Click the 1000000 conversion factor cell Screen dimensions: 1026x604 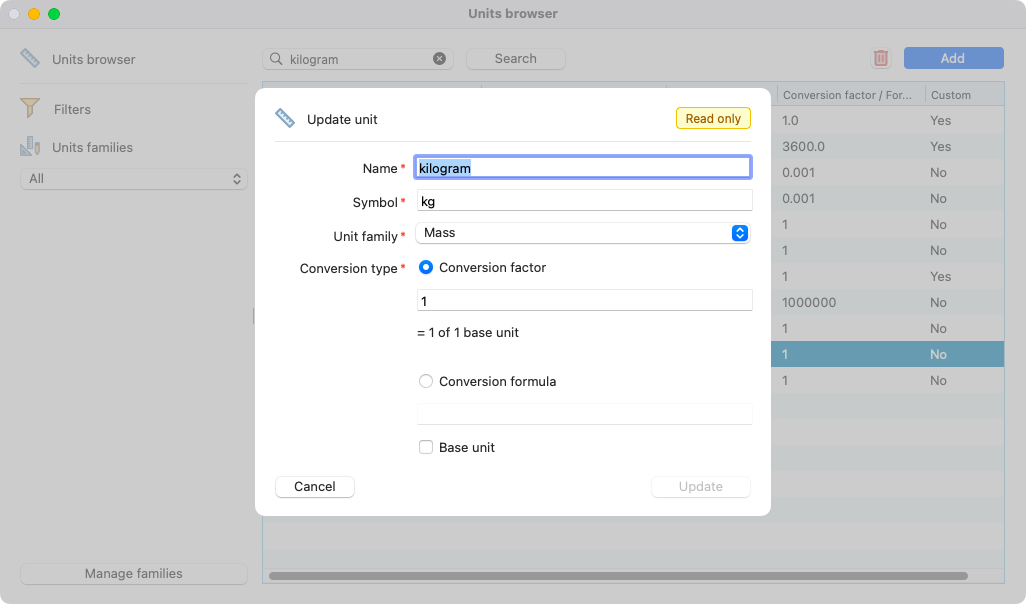pyautogui.click(x=809, y=302)
